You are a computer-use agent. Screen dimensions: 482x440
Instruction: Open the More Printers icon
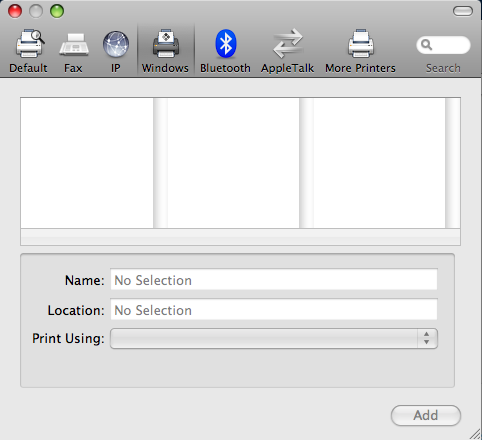point(361,43)
